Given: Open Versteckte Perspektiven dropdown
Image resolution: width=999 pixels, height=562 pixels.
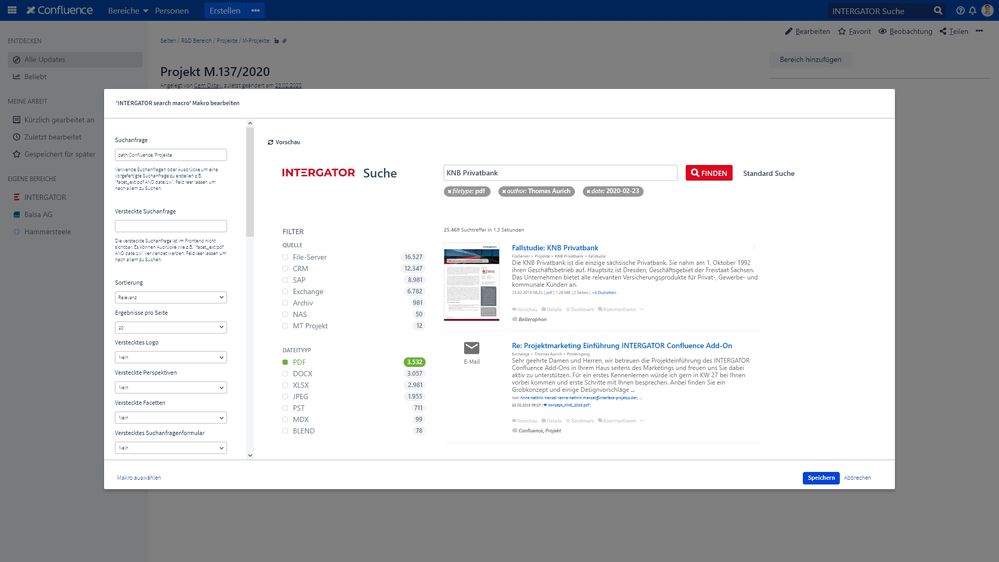Looking at the screenshot, I should (x=171, y=387).
